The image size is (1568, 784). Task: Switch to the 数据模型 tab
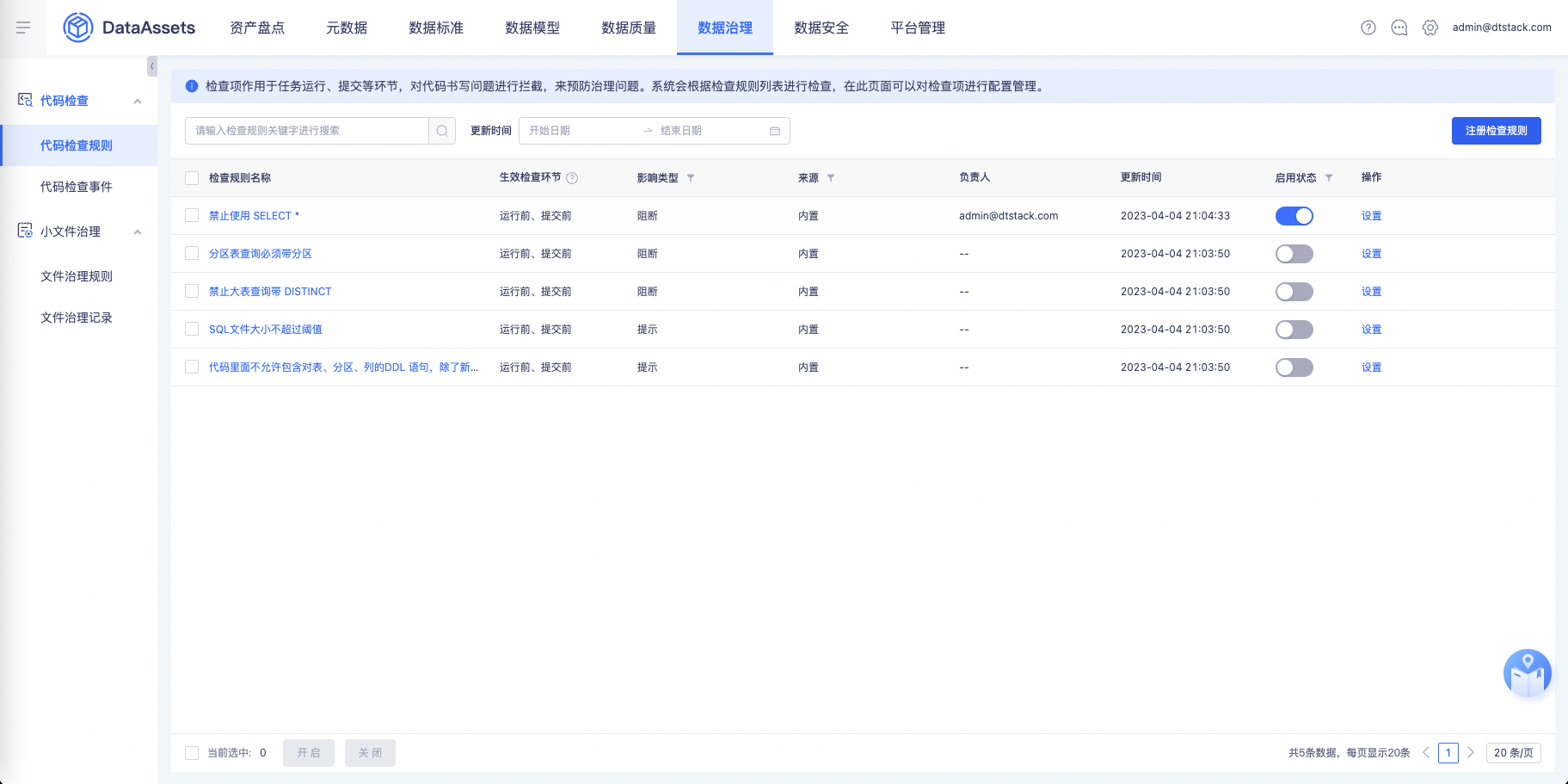click(532, 28)
